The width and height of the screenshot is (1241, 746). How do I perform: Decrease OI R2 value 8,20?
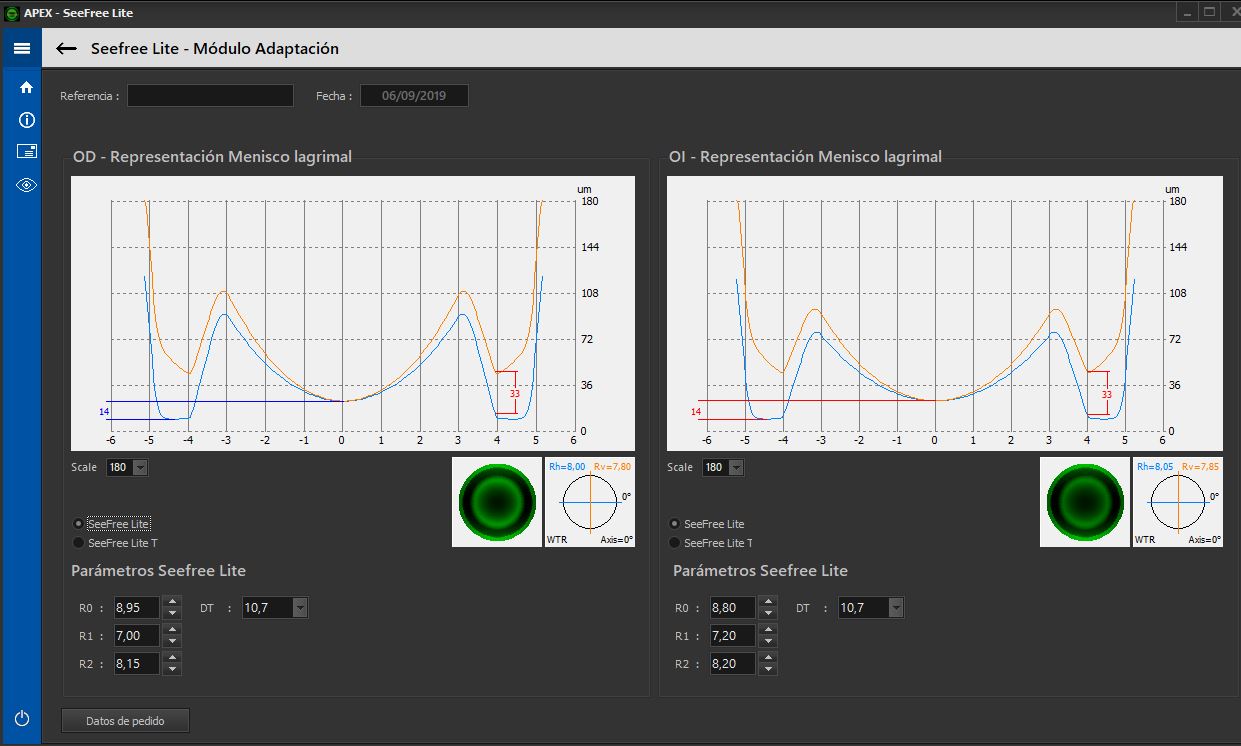[x=768, y=668]
